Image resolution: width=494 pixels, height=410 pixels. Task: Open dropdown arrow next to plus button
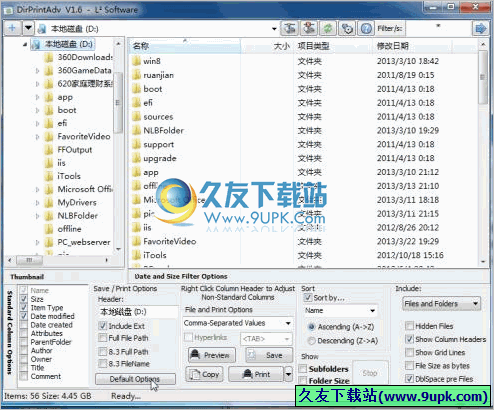[28, 28]
